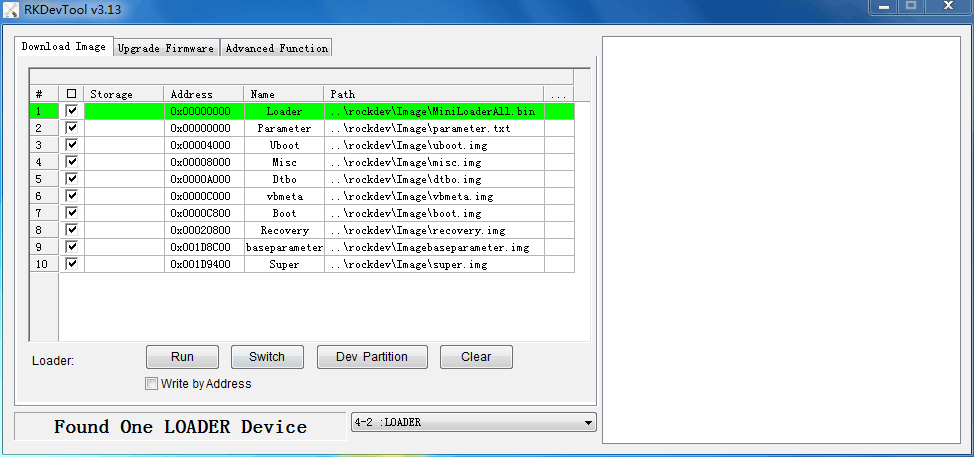Select the boot.img path cell
This screenshot has height=457, width=974.
tap(433, 213)
